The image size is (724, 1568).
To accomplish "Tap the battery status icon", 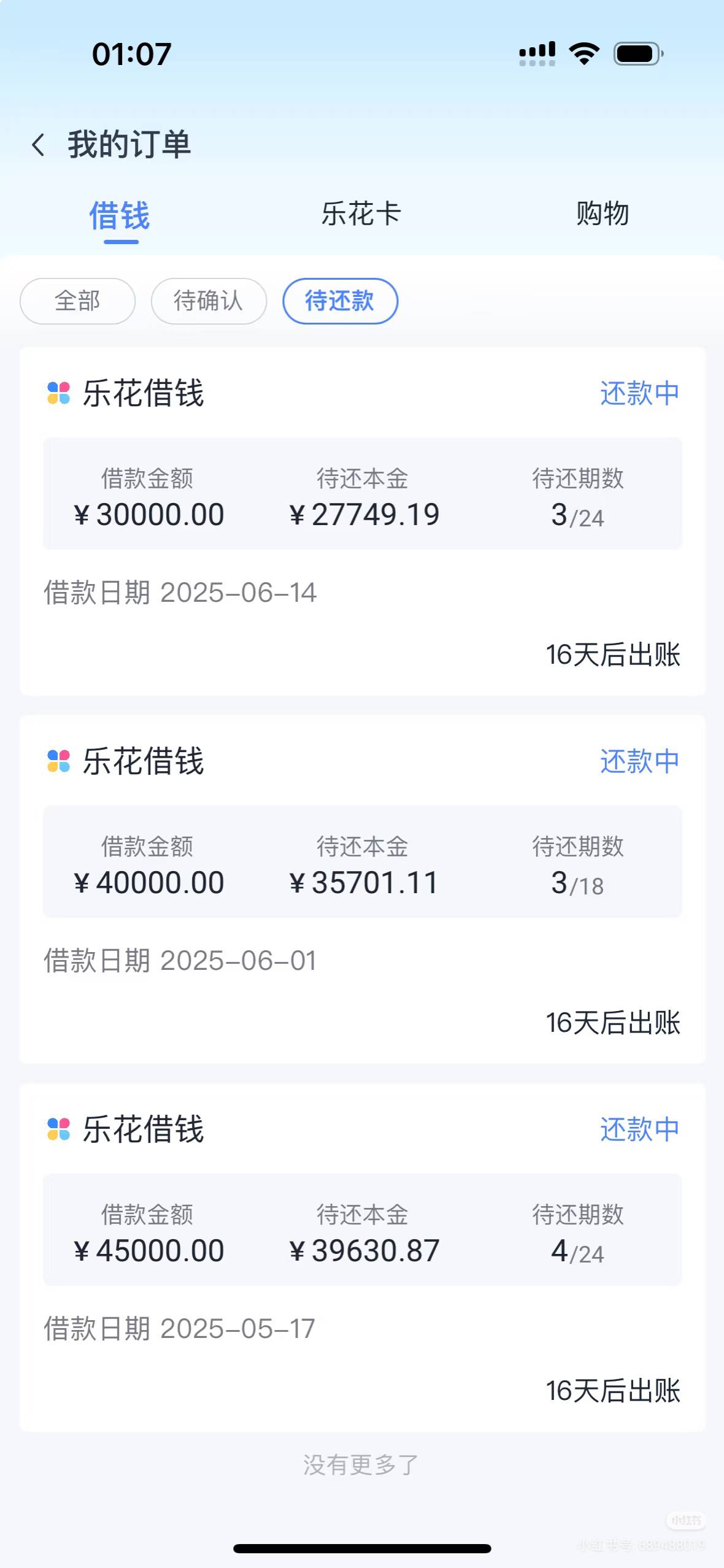I will [638, 54].
